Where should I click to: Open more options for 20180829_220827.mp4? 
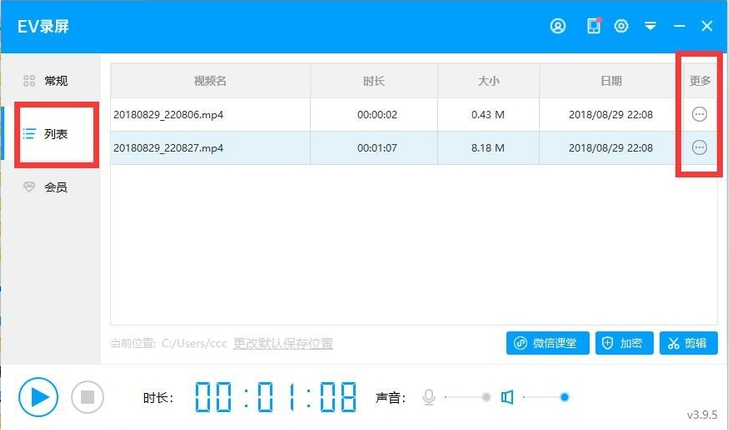click(x=699, y=147)
